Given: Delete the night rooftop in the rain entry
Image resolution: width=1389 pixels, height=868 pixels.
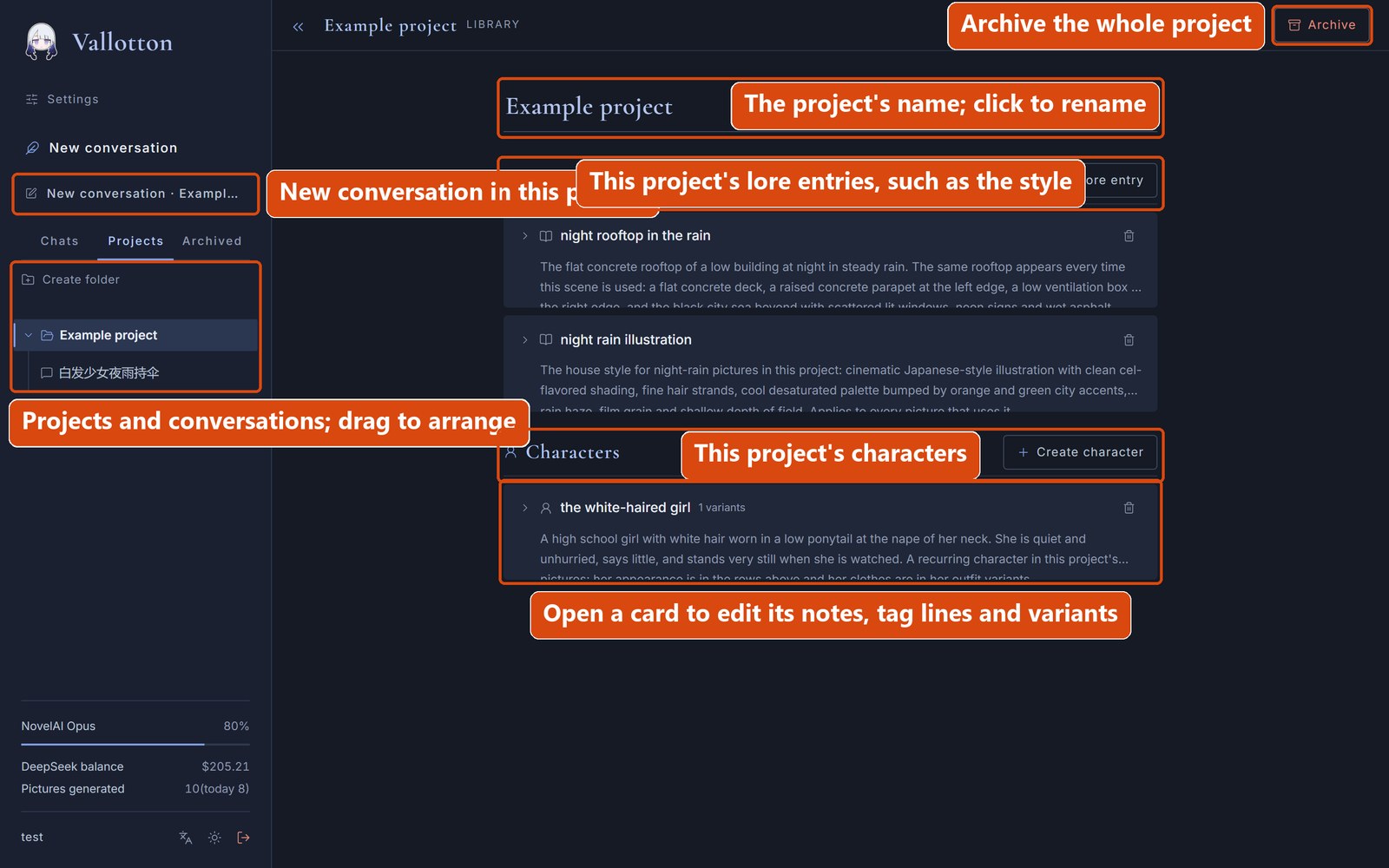Looking at the screenshot, I should pyautogui.click(x=1129, y=235).
